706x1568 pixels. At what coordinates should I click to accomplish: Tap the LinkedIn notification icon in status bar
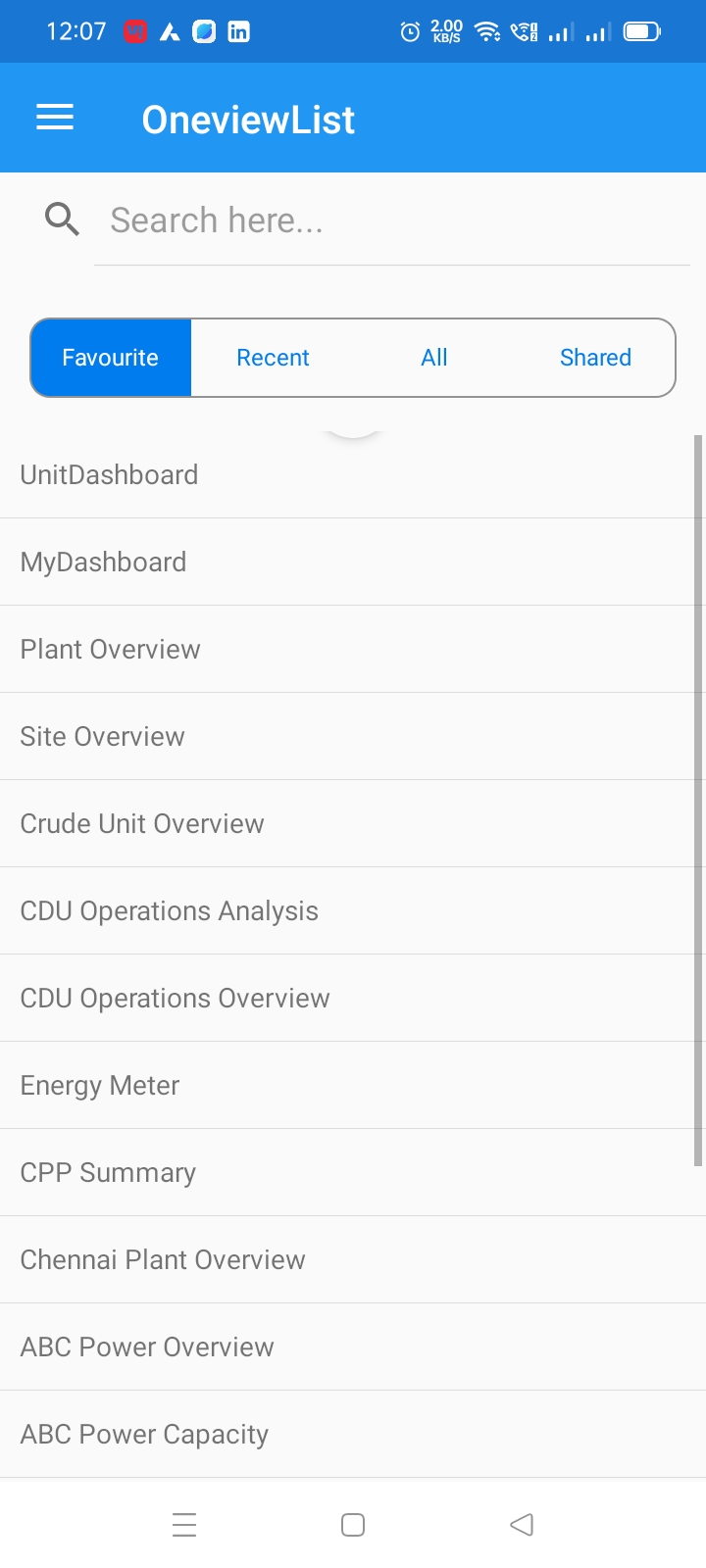pos(238,32)
